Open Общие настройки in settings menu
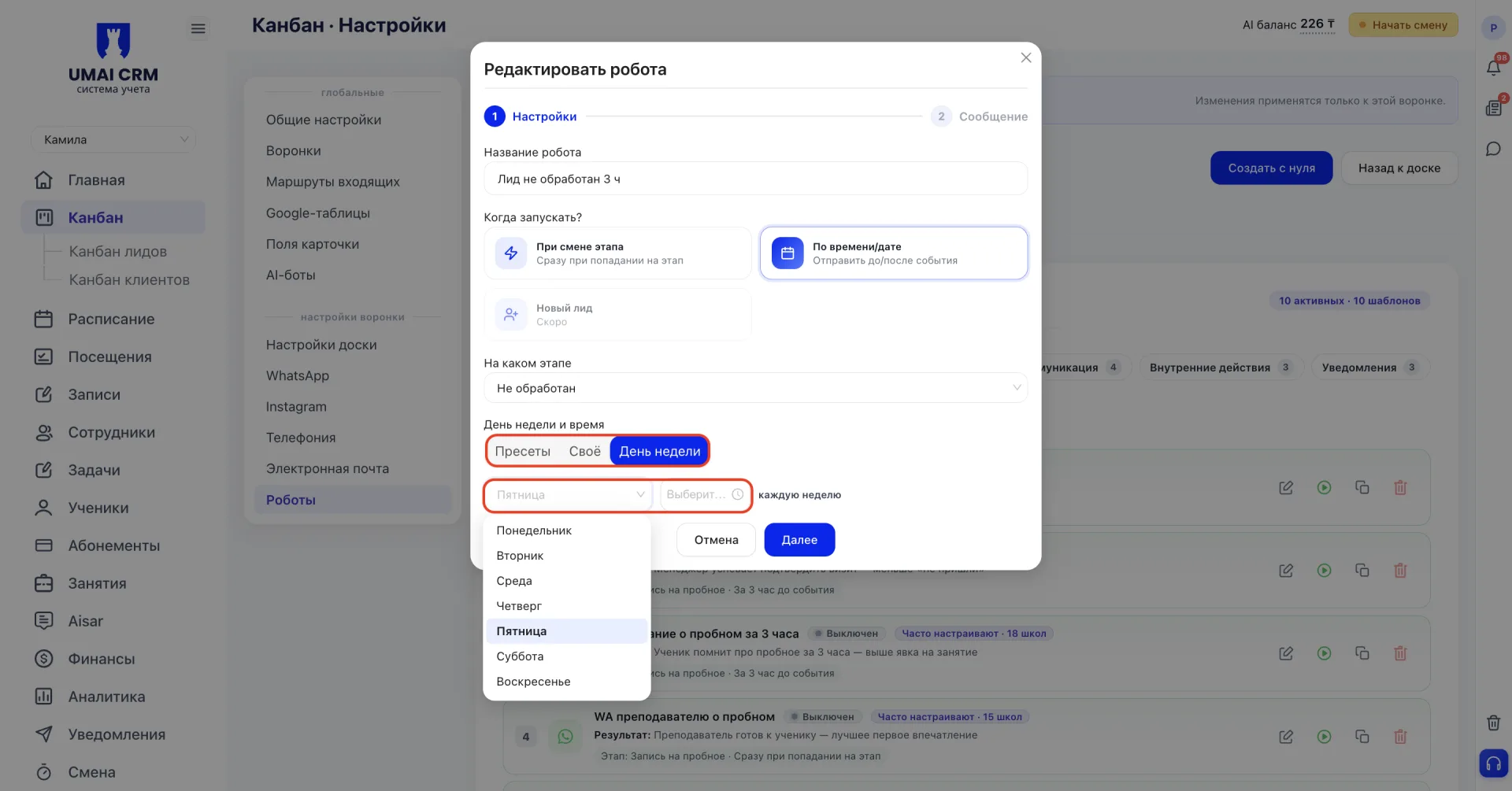 click(324, 120)
